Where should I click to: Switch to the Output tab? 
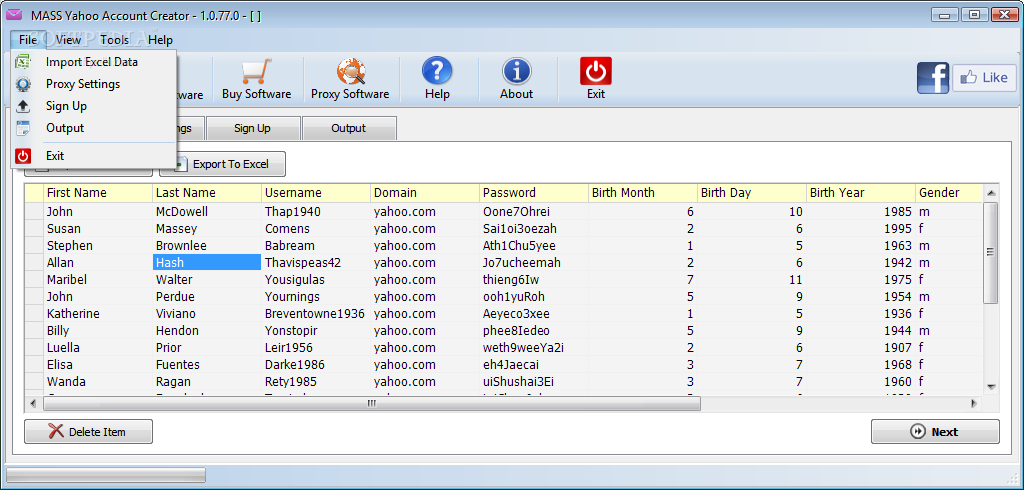click(349, 128)
